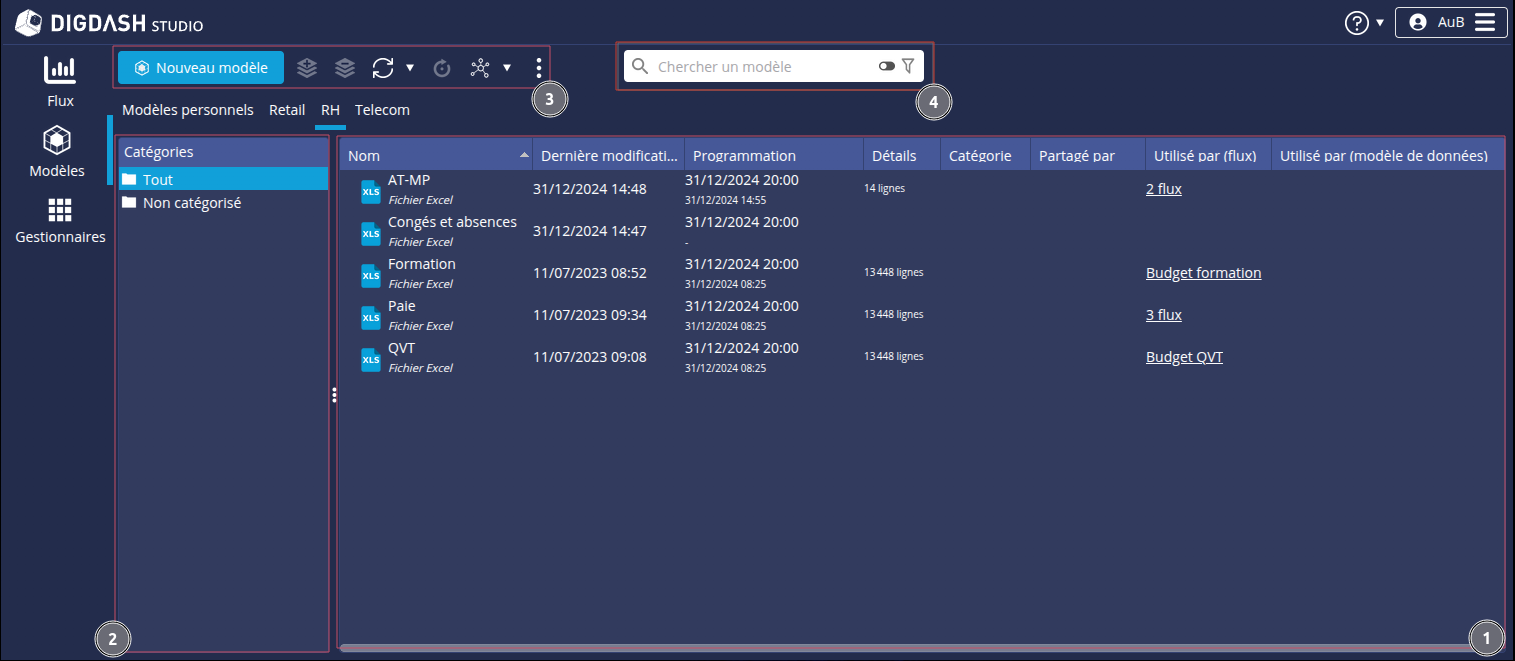
Task: Expand the dropdown arrow beside graph icon
Action: 507,68
